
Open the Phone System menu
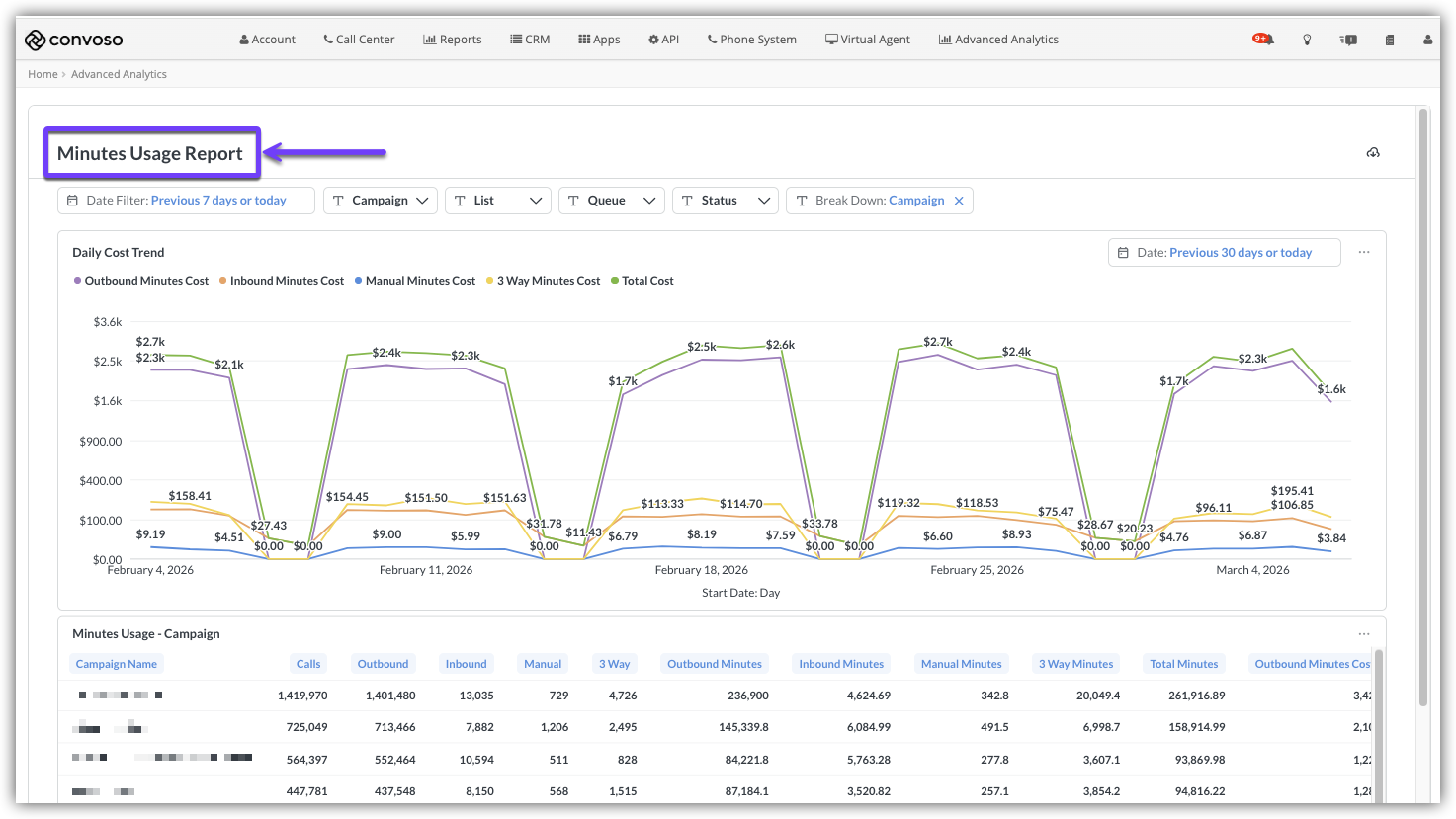pyautogui.click(x=751, y=40)
